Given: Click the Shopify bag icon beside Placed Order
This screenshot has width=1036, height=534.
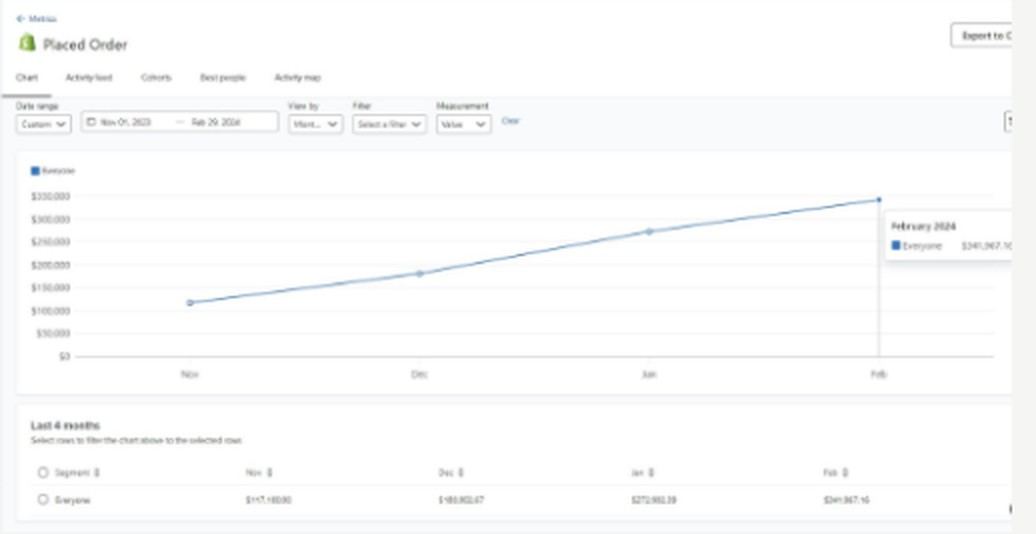Looking at the screenshot, I should tap(27, 43).
